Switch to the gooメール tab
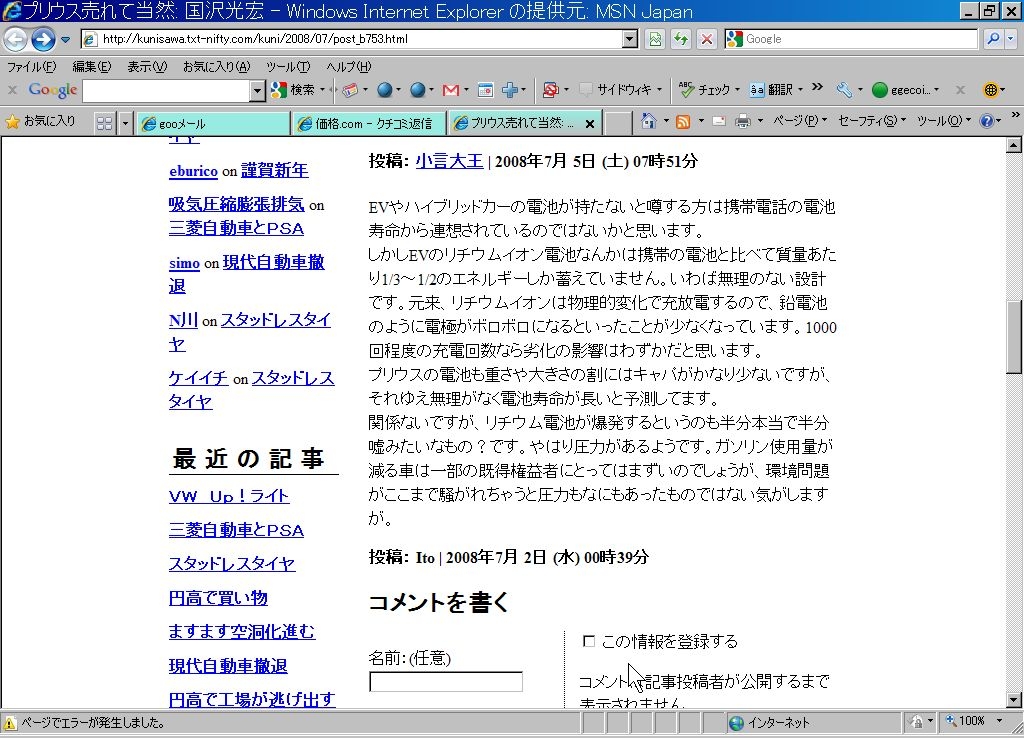 pos(212,123)
